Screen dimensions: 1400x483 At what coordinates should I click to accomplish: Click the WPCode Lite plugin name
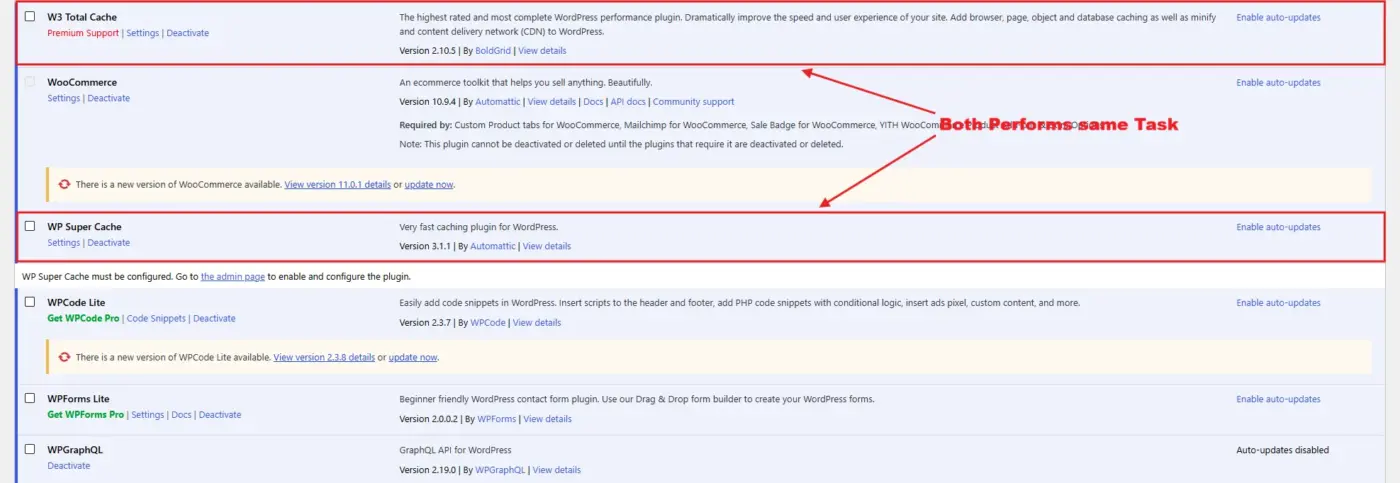pyautogui.click(x=76, y=302)
